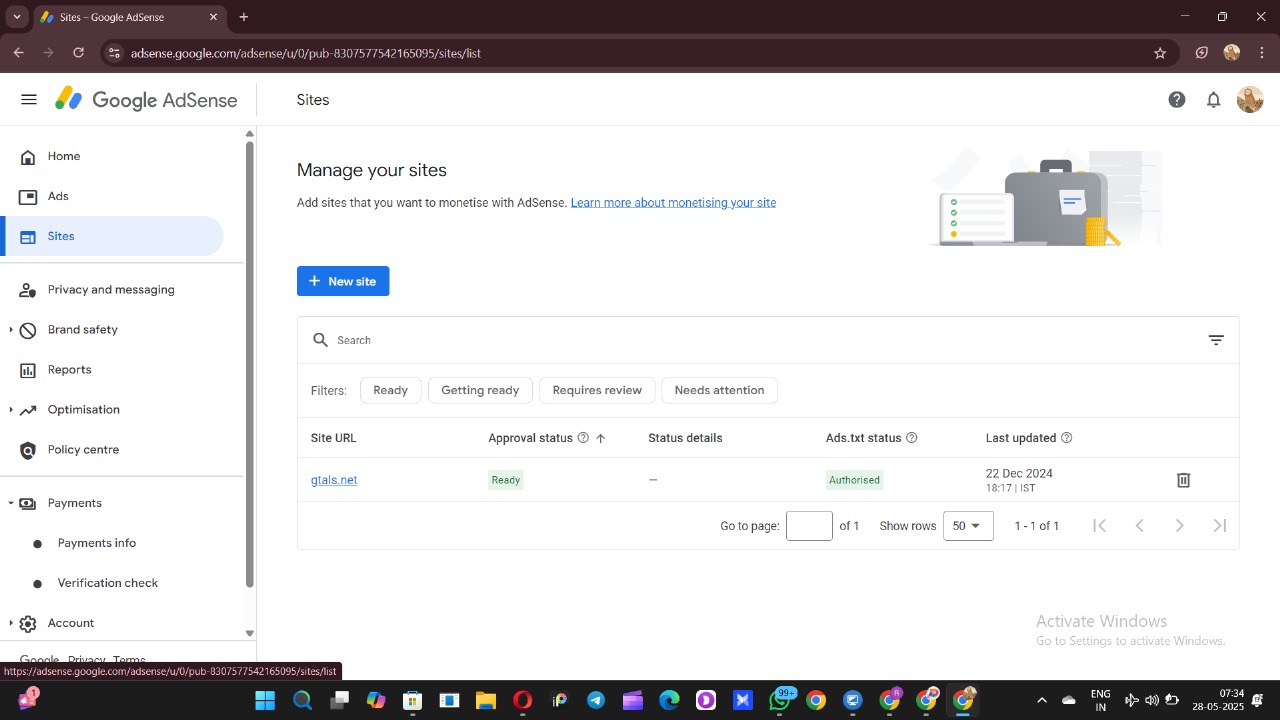This screenshot has height=720, width=1280.
Task: Filter sites by Getting ready
Action: (480, 390)
